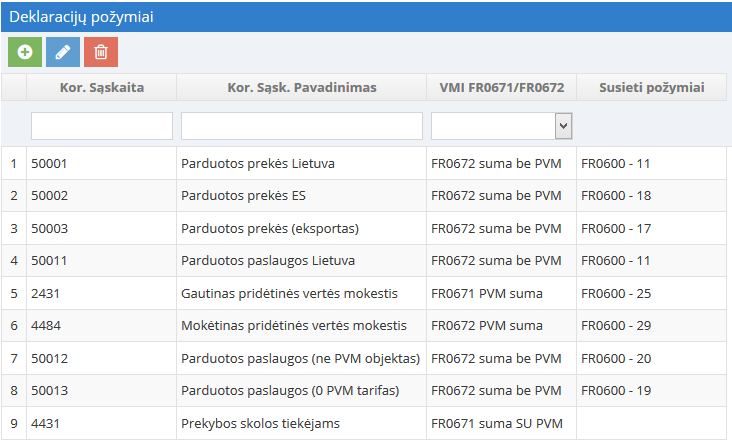The height and width of the screenshot is (444, 732).
Task: Click the Susieti požymiai column header
Action: (651, 88)
